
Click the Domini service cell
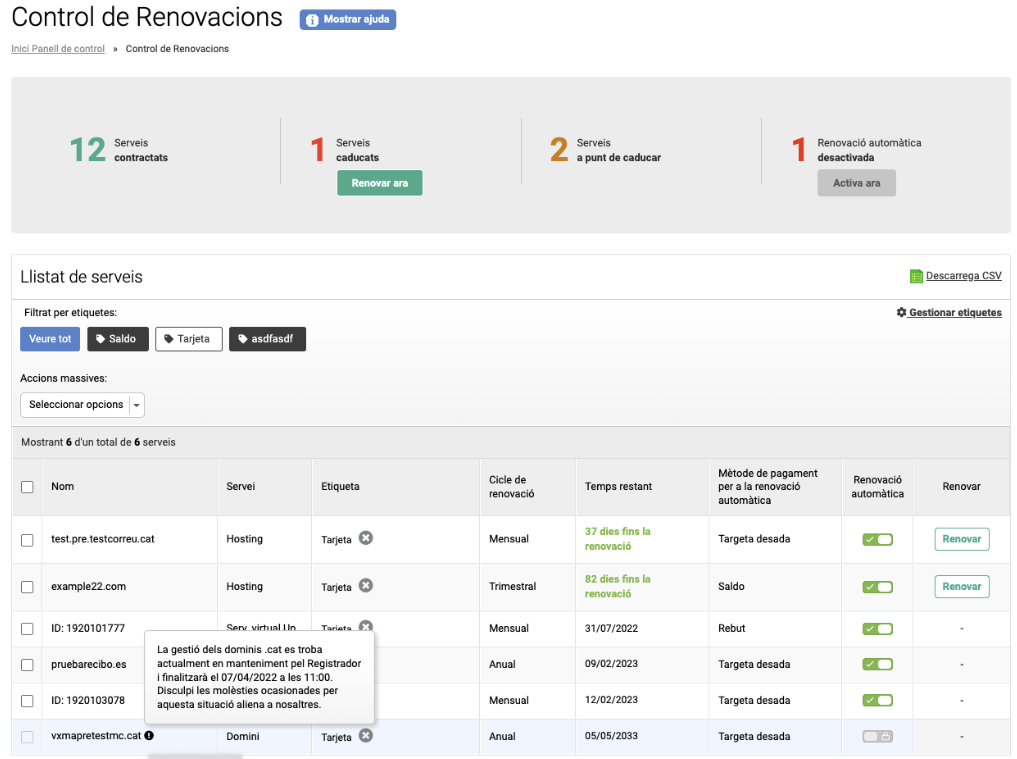(x=243, y=736)
